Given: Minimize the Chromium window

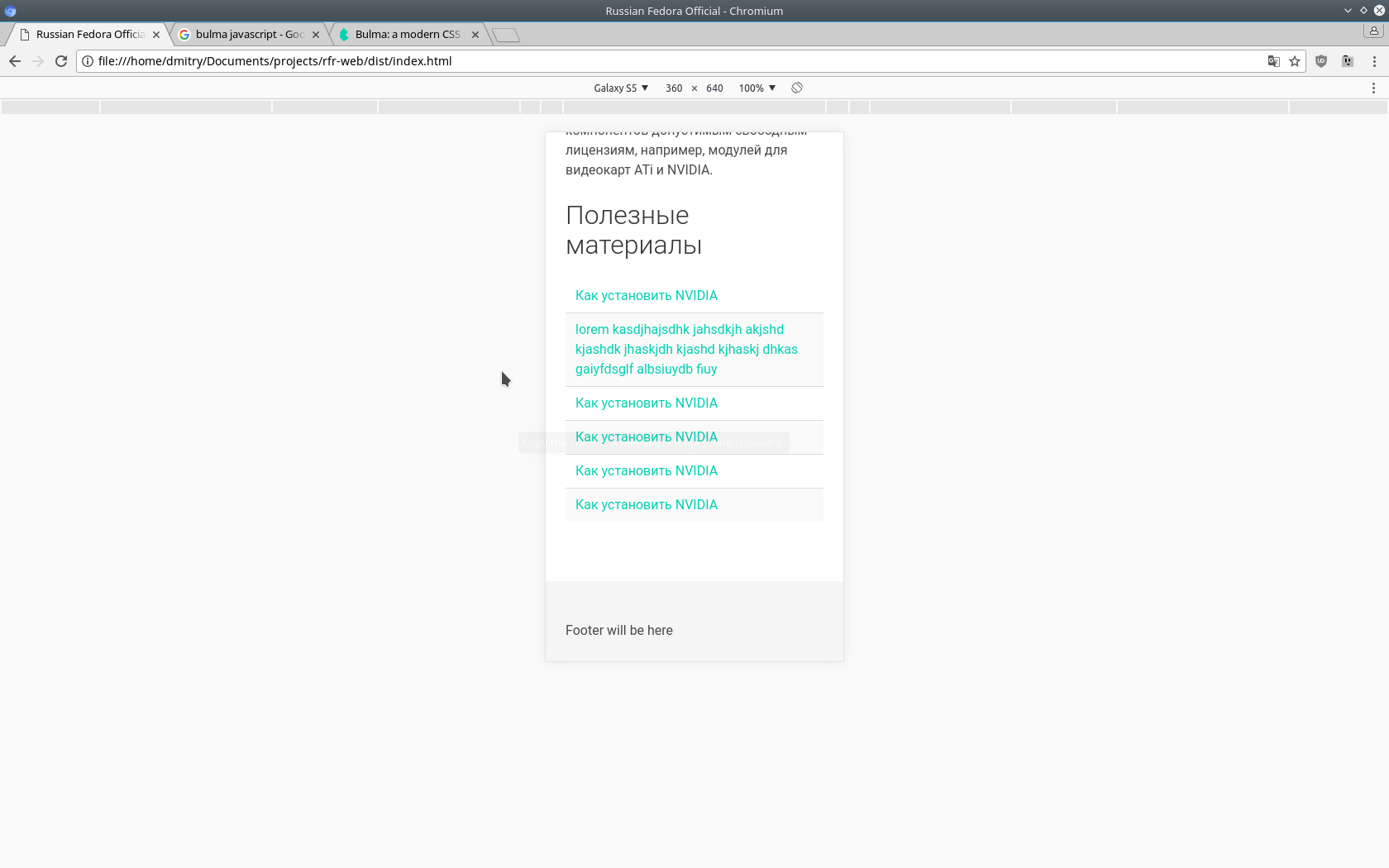Looking at the screenshot, I should click(1348, 11).
